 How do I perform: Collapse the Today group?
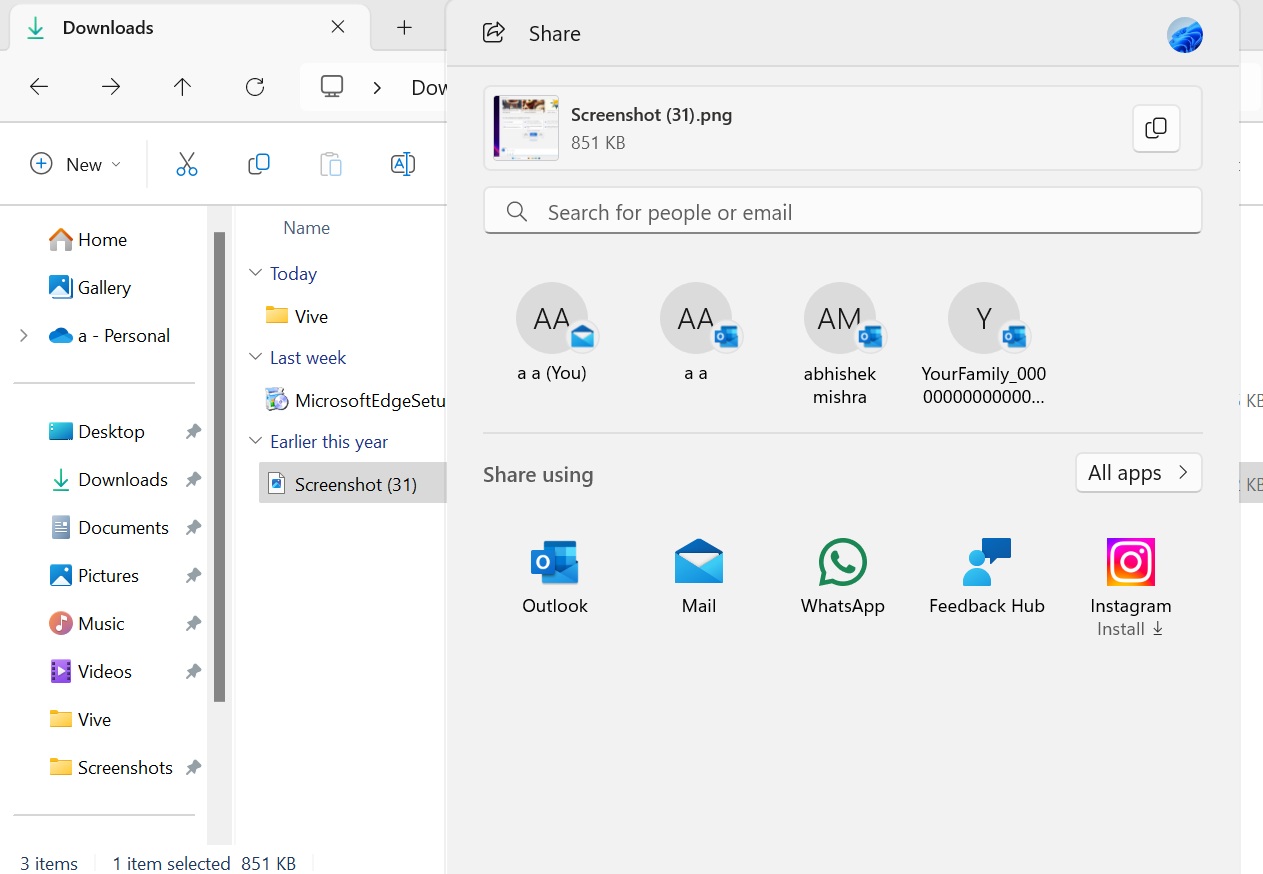[255, 273]
